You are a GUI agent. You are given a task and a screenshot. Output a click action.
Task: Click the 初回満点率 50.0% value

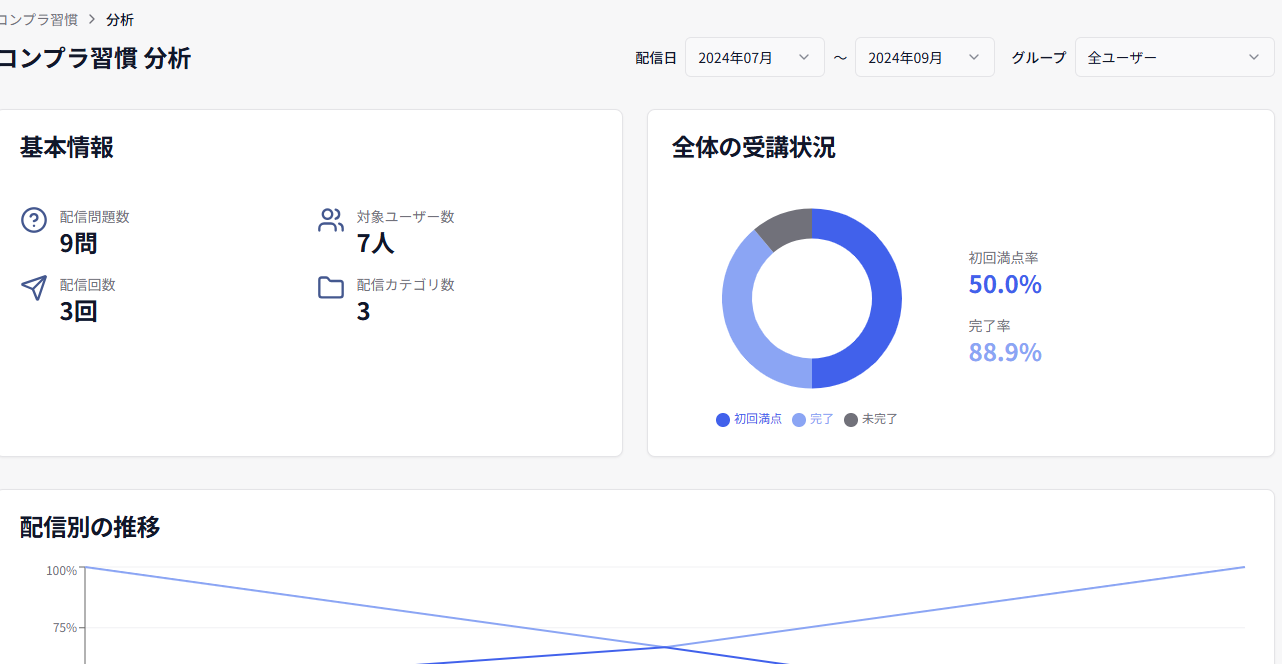[x=1005, y=284]
